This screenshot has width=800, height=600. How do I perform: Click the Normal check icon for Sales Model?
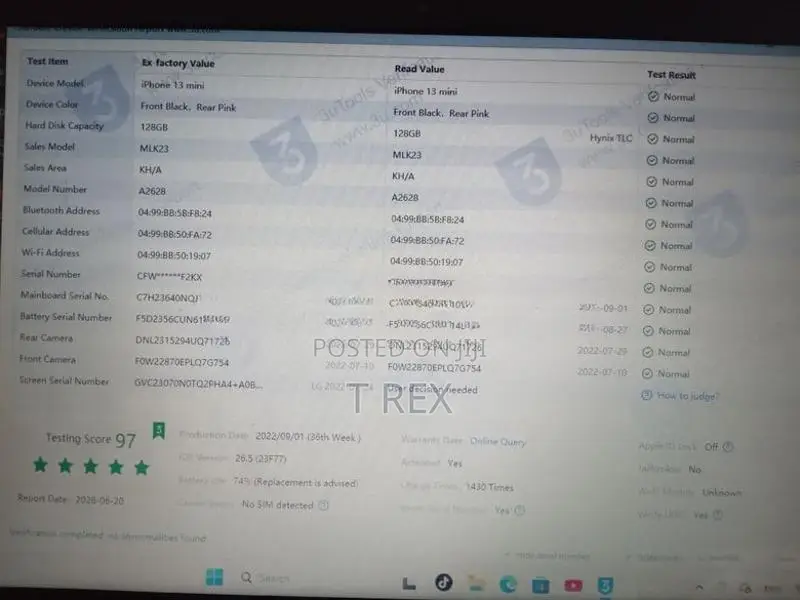click(652, 160)
